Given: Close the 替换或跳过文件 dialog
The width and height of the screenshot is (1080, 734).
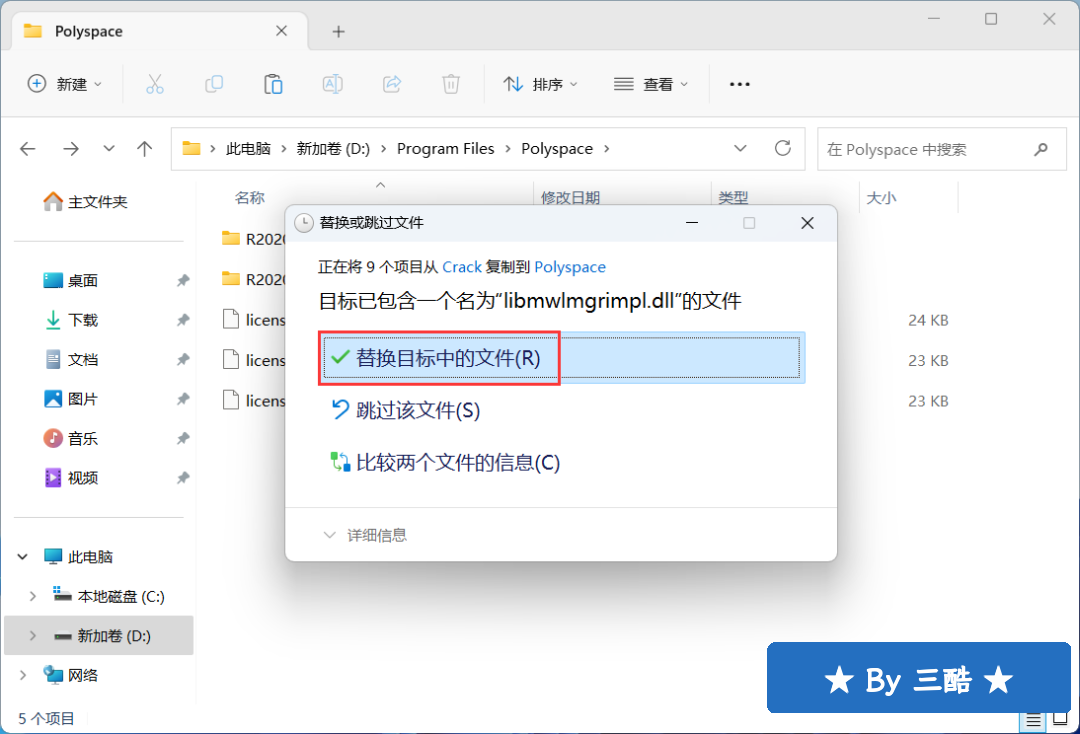Looking at the screenshot, I should [x=807, y=223].
